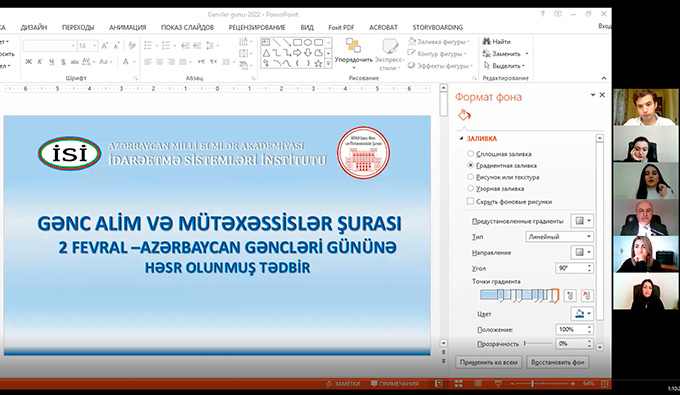Image resolution: width=680 pixels, height=395 pixels.
Task: Collapse the ЗАЛИВКА section
Action: (461, 138)
